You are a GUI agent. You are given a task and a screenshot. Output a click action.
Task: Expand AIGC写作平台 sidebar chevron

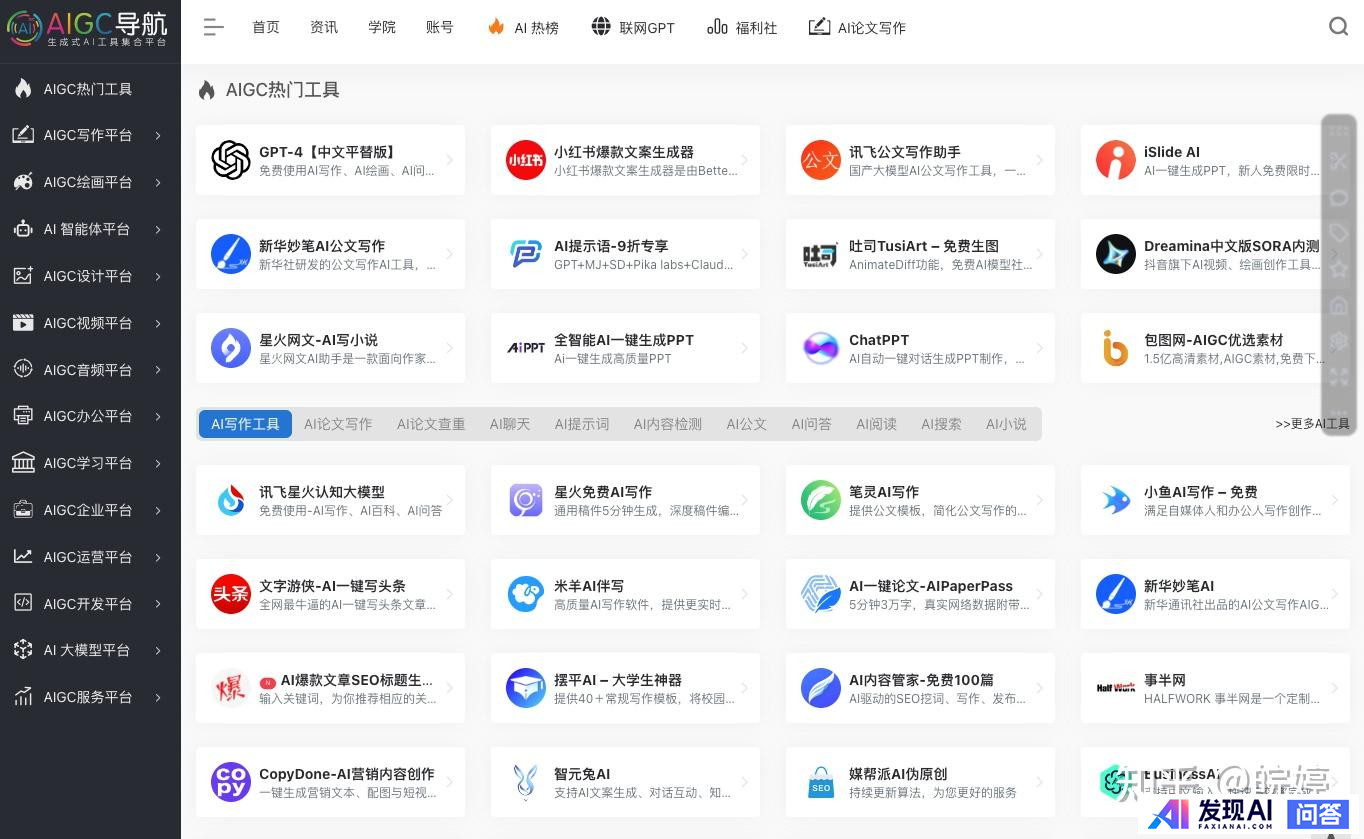coord(158,136)
